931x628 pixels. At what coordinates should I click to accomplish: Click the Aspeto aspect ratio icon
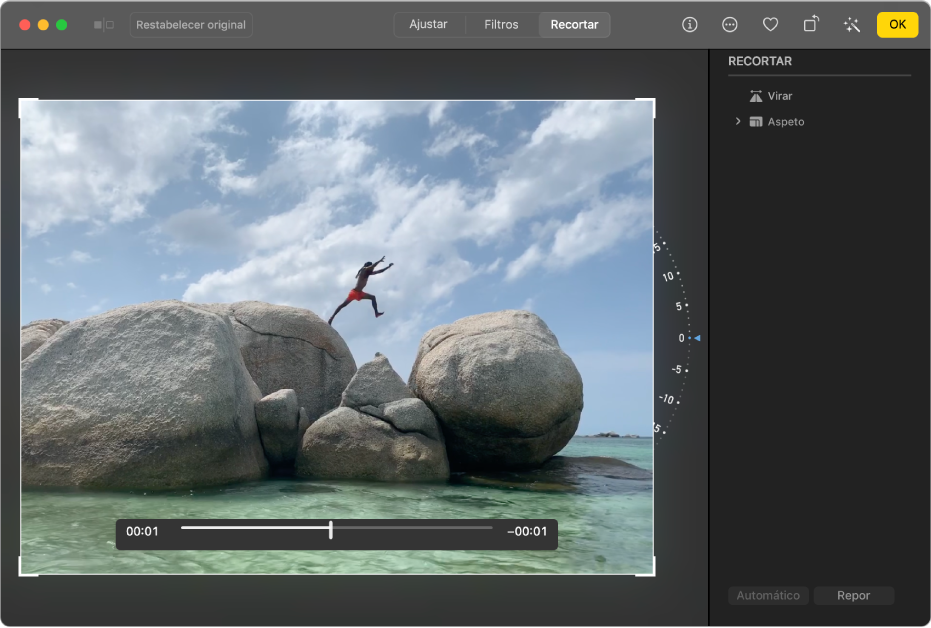[x=756, y=122]
